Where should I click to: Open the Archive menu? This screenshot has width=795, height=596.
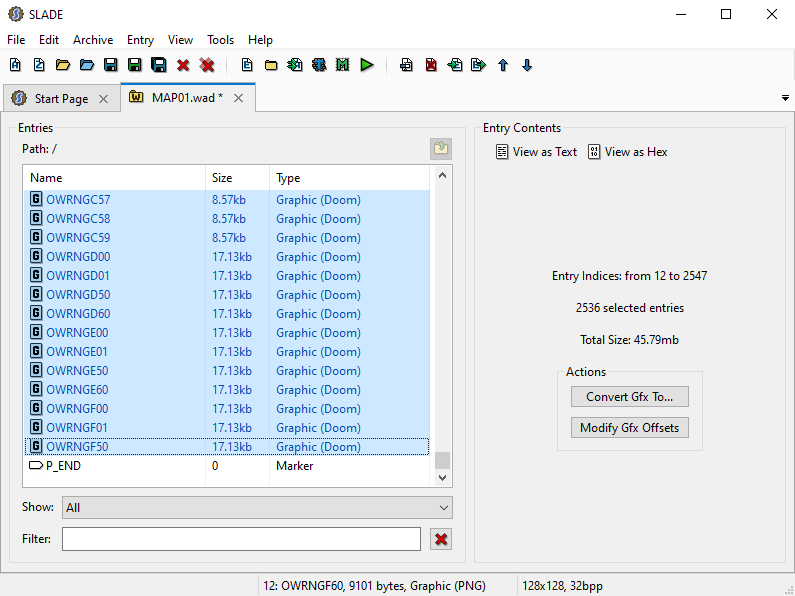point(93,40)
